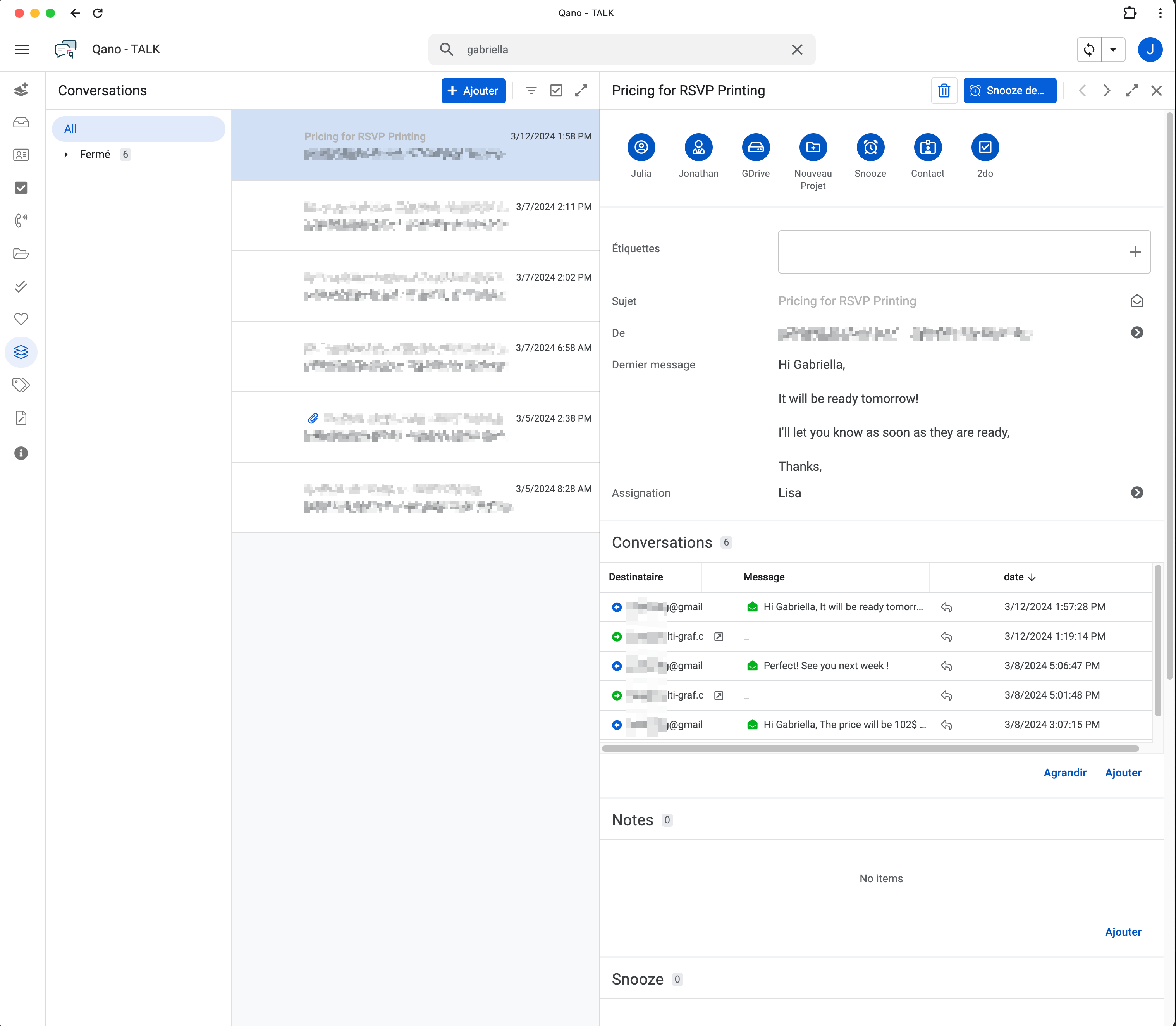
Task: Click the Snooze alarm clock icon
Action: pyautogui.click(x=870, y=148)
